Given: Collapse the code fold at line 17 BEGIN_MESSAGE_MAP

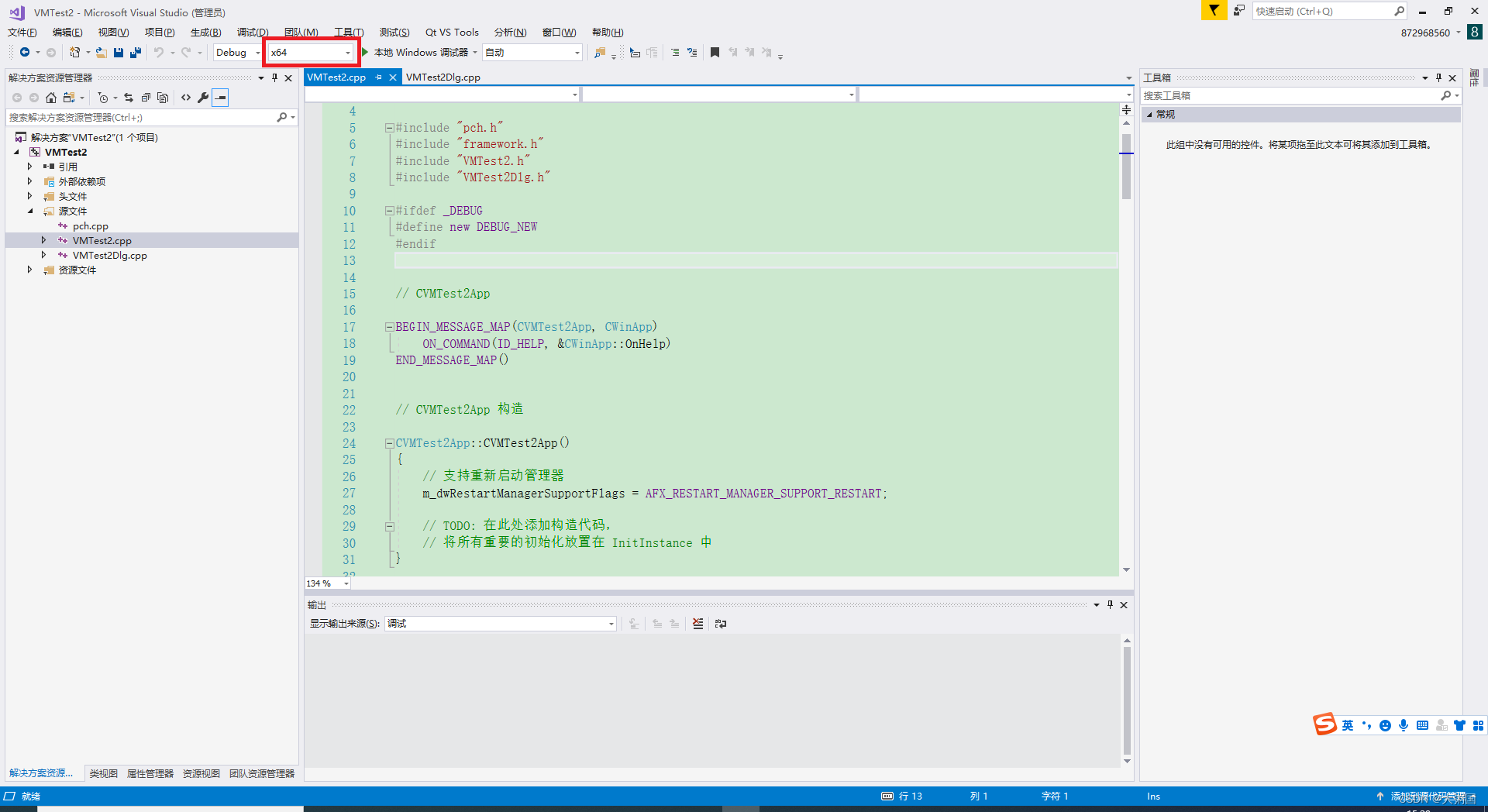Looking at the screenshot, I should point(390,327).
